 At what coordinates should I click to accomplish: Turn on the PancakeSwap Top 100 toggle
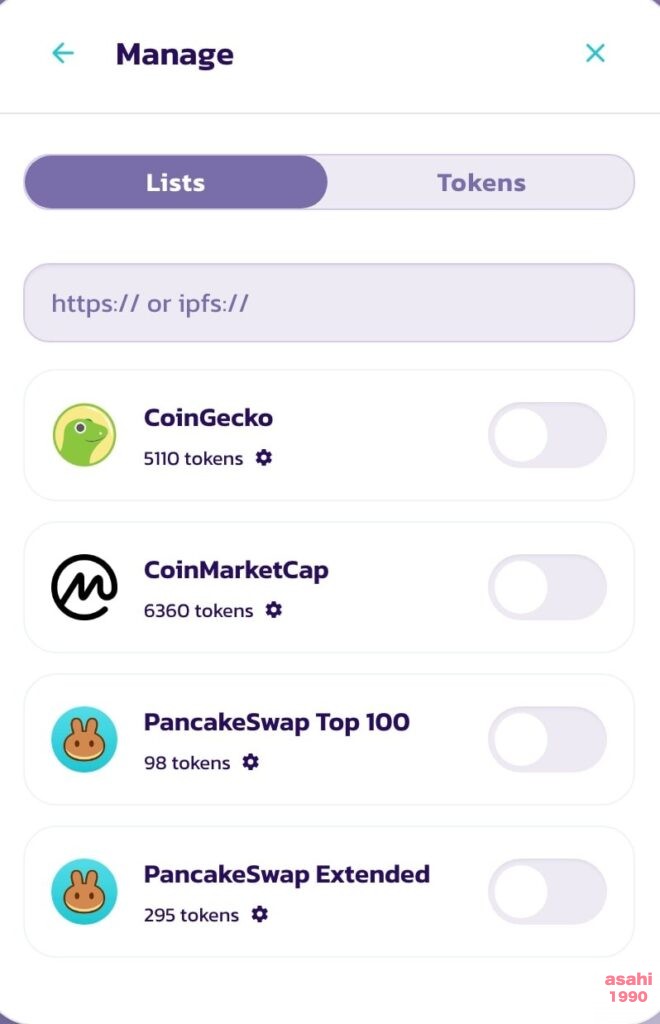click(x=547, y=739)
